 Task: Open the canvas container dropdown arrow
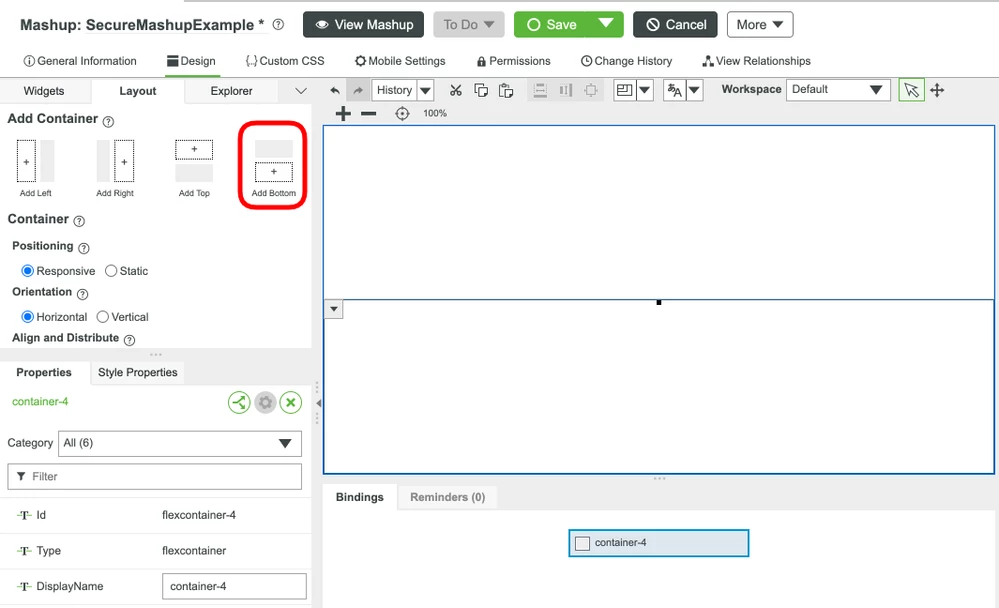coord(334,309)
